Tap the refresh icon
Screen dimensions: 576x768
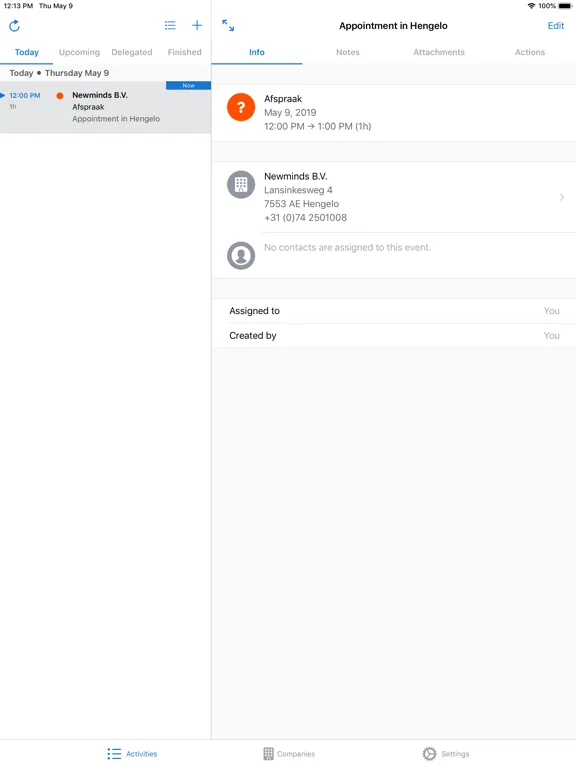(14, 25)
